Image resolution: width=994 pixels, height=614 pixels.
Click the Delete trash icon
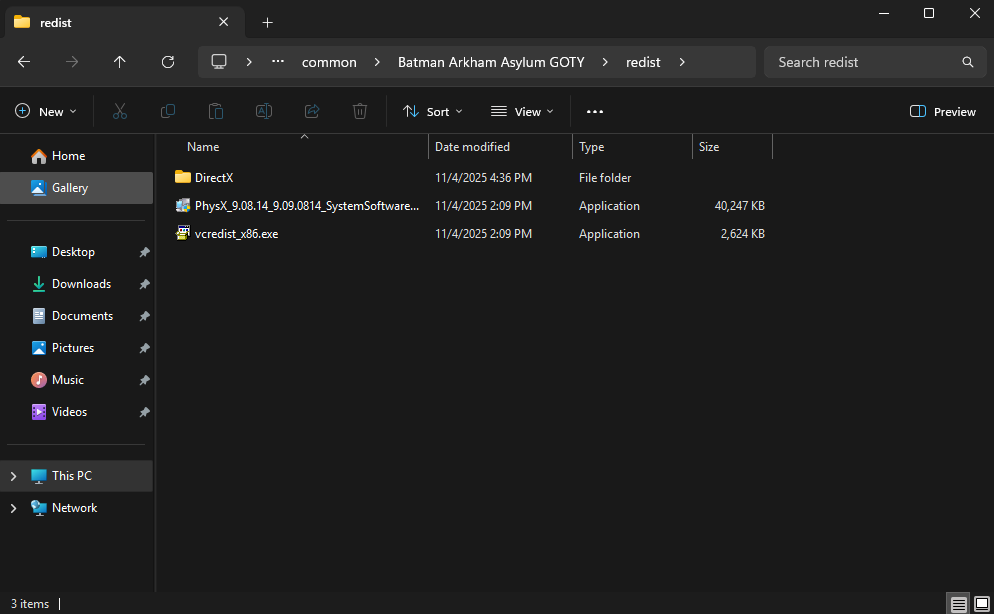click(360, 111)
